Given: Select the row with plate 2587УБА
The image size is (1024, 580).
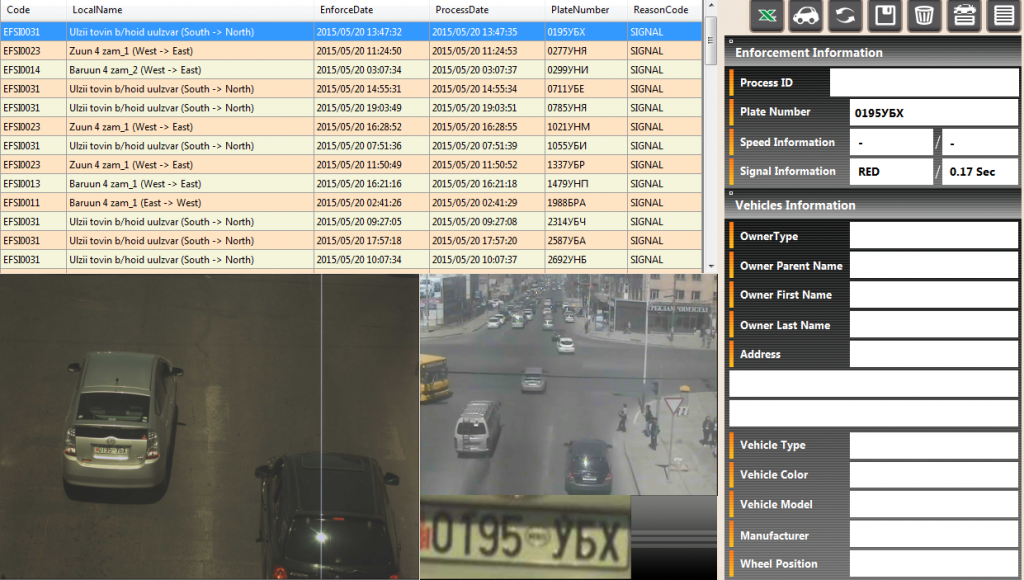Looking at the screenshot, I should click(350, 241).
